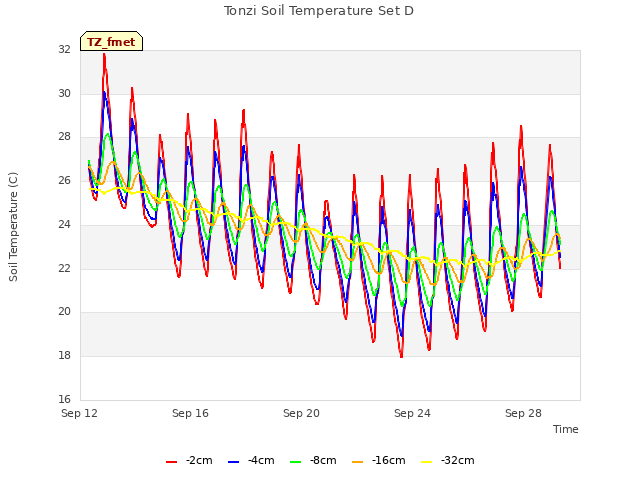Viewport: 640px width, 480px height.
Task: Select the -16cm legend label
Action: click(389, 460)
